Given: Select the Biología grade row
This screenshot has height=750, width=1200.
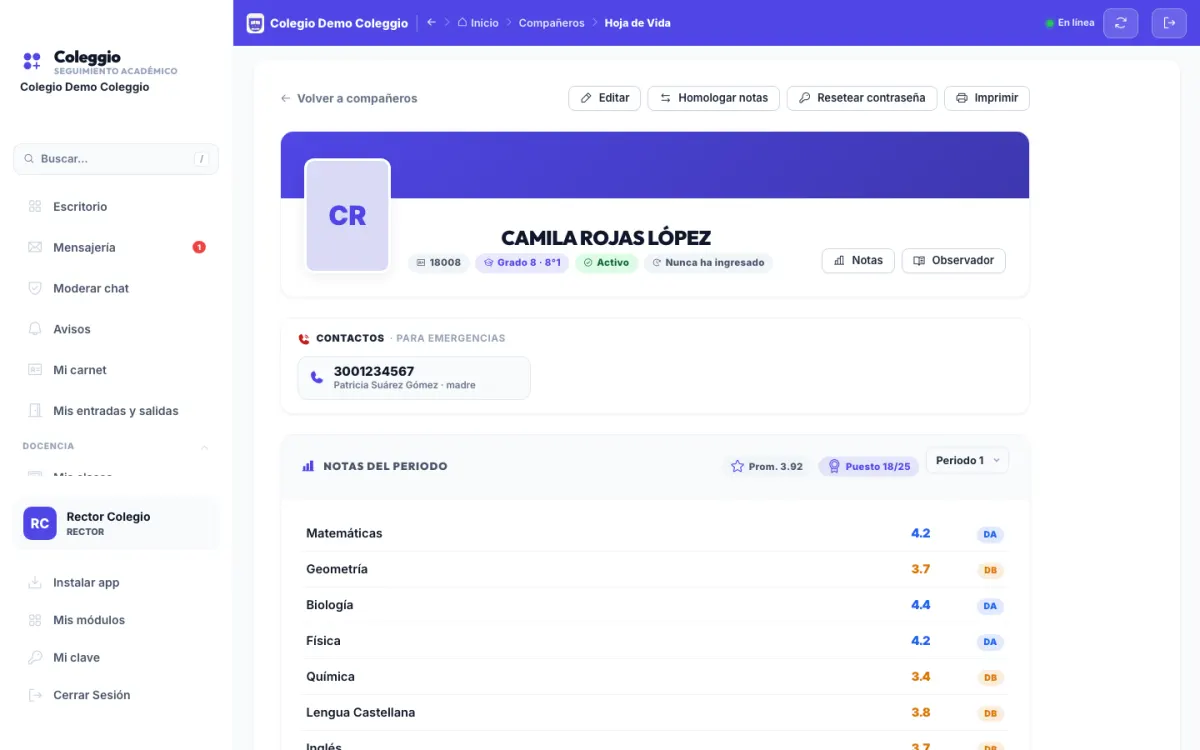Looking at the screenshot, I should pyautogui.click(x=655, y=606).
